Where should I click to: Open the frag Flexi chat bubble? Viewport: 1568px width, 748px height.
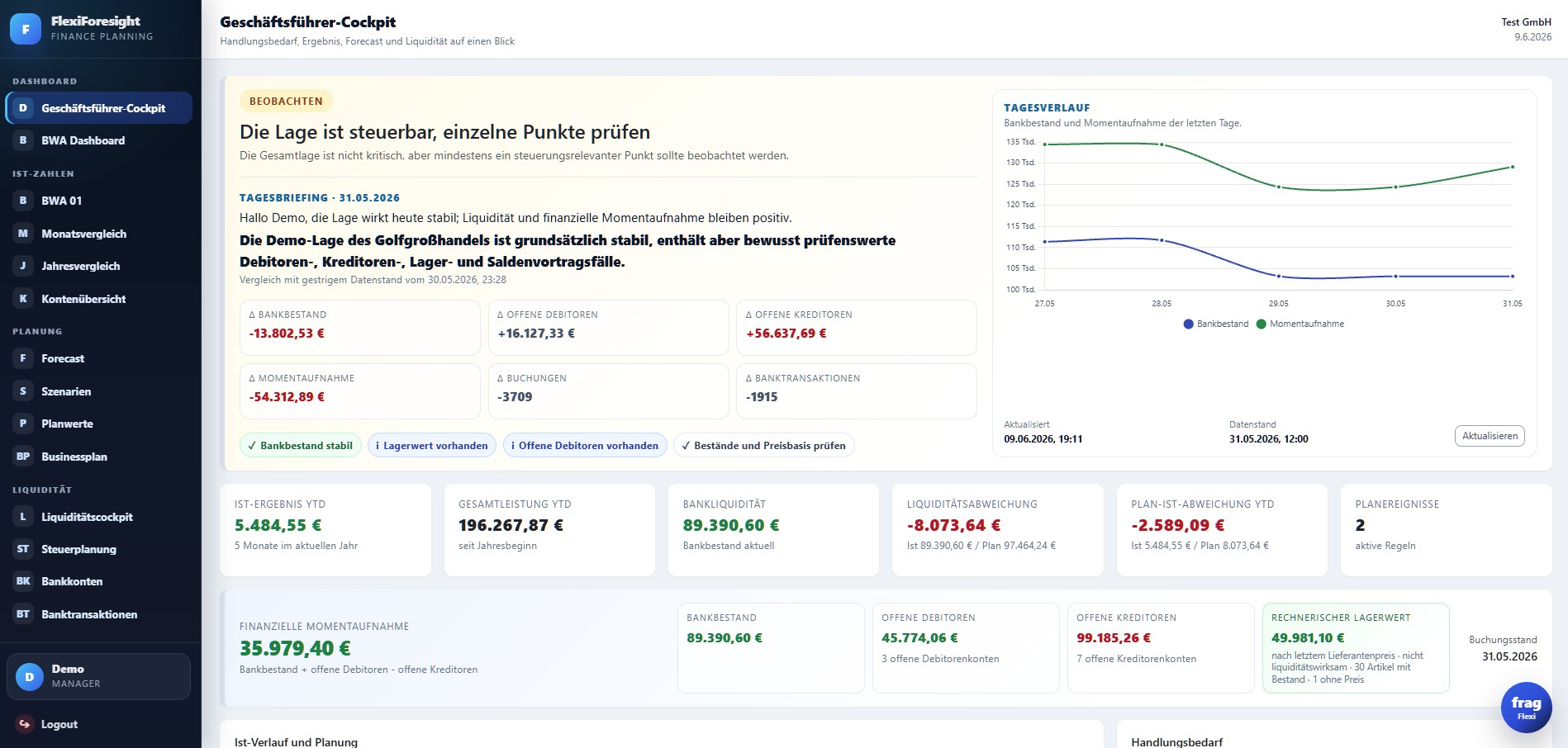point(1526,708)
